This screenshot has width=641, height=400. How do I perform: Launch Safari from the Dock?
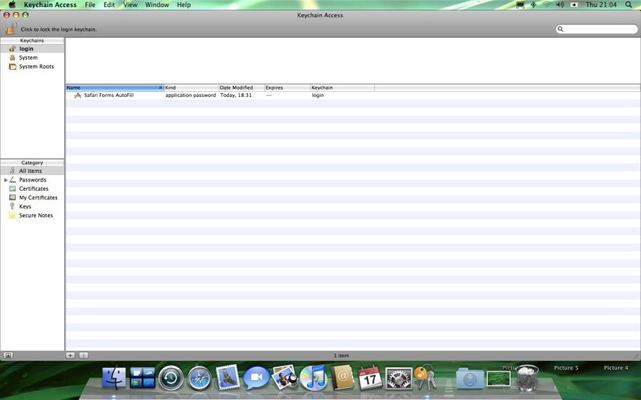click(x=199, y=378)
